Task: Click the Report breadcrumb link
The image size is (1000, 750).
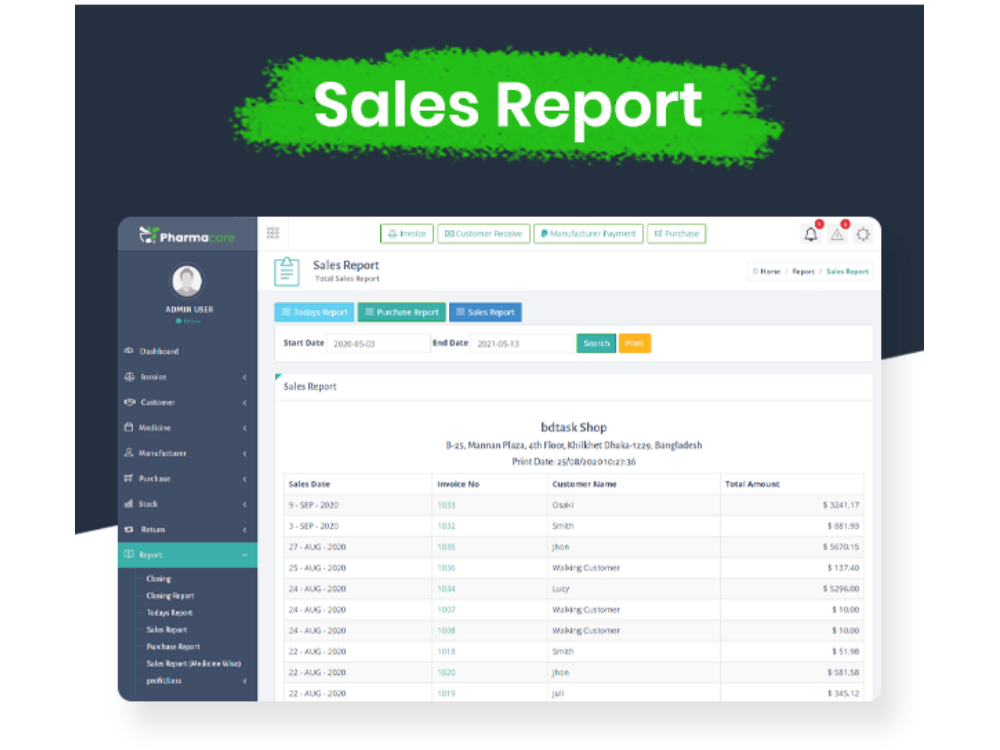Action: click(x=803, y=271)
